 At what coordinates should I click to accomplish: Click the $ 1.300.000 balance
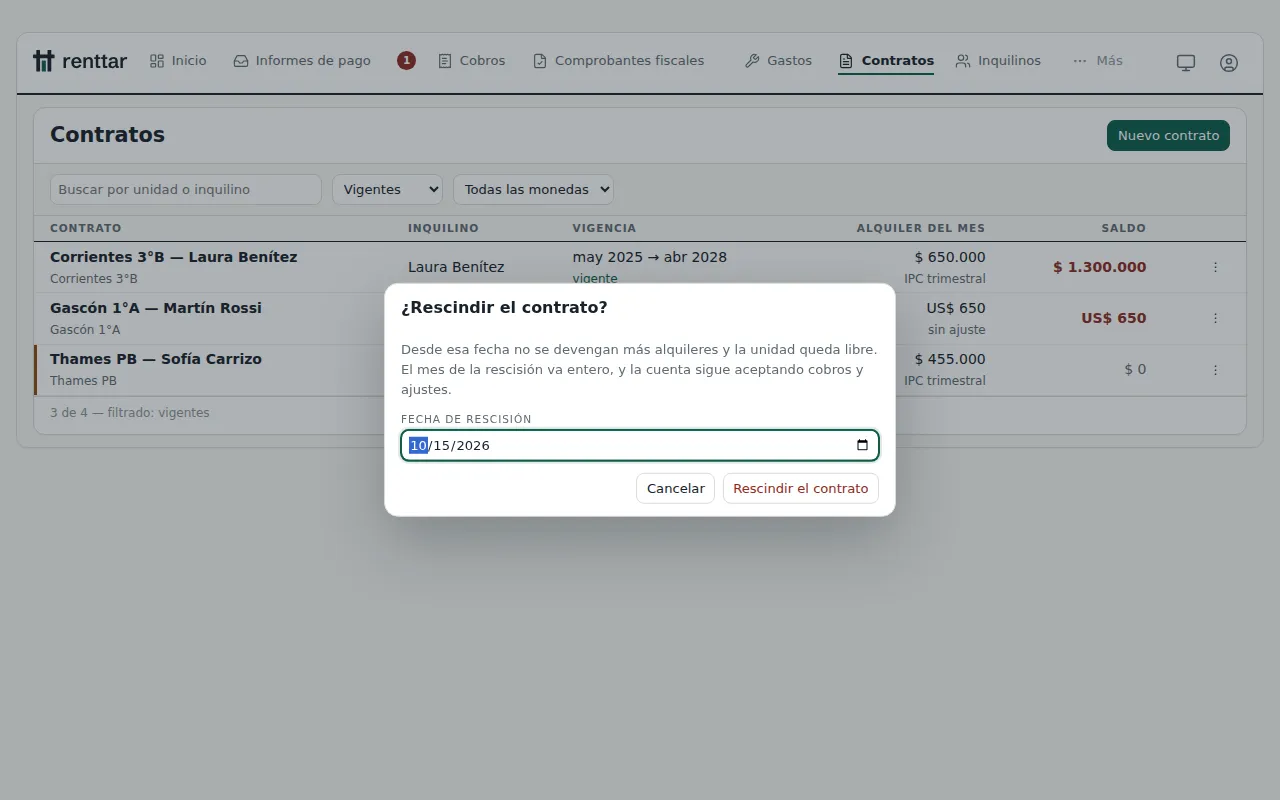pyautogui.click(x=1100, y=268)
